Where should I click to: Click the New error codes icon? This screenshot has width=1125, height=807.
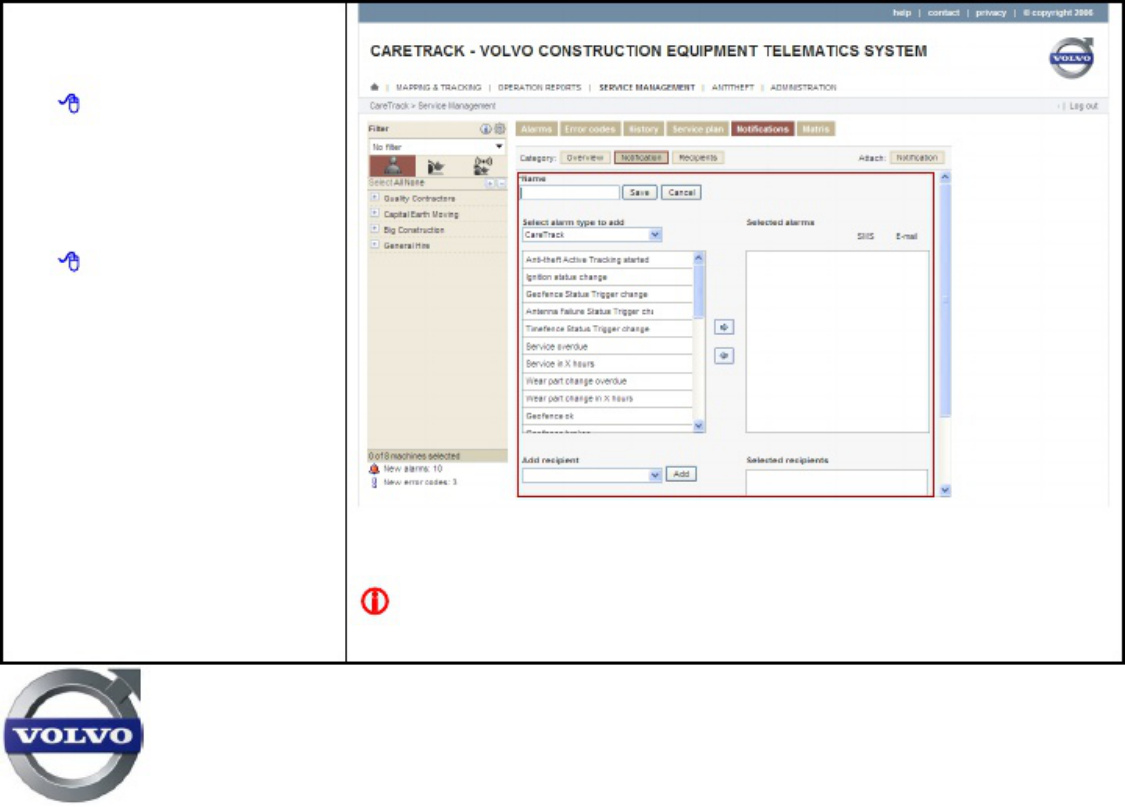click(374, 482)
